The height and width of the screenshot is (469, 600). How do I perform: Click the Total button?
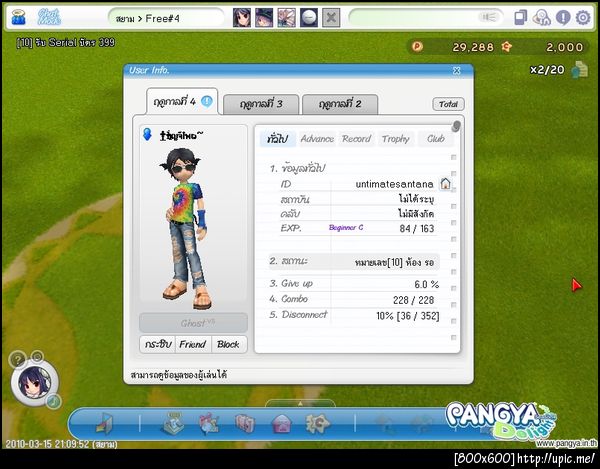coord(448,104)
